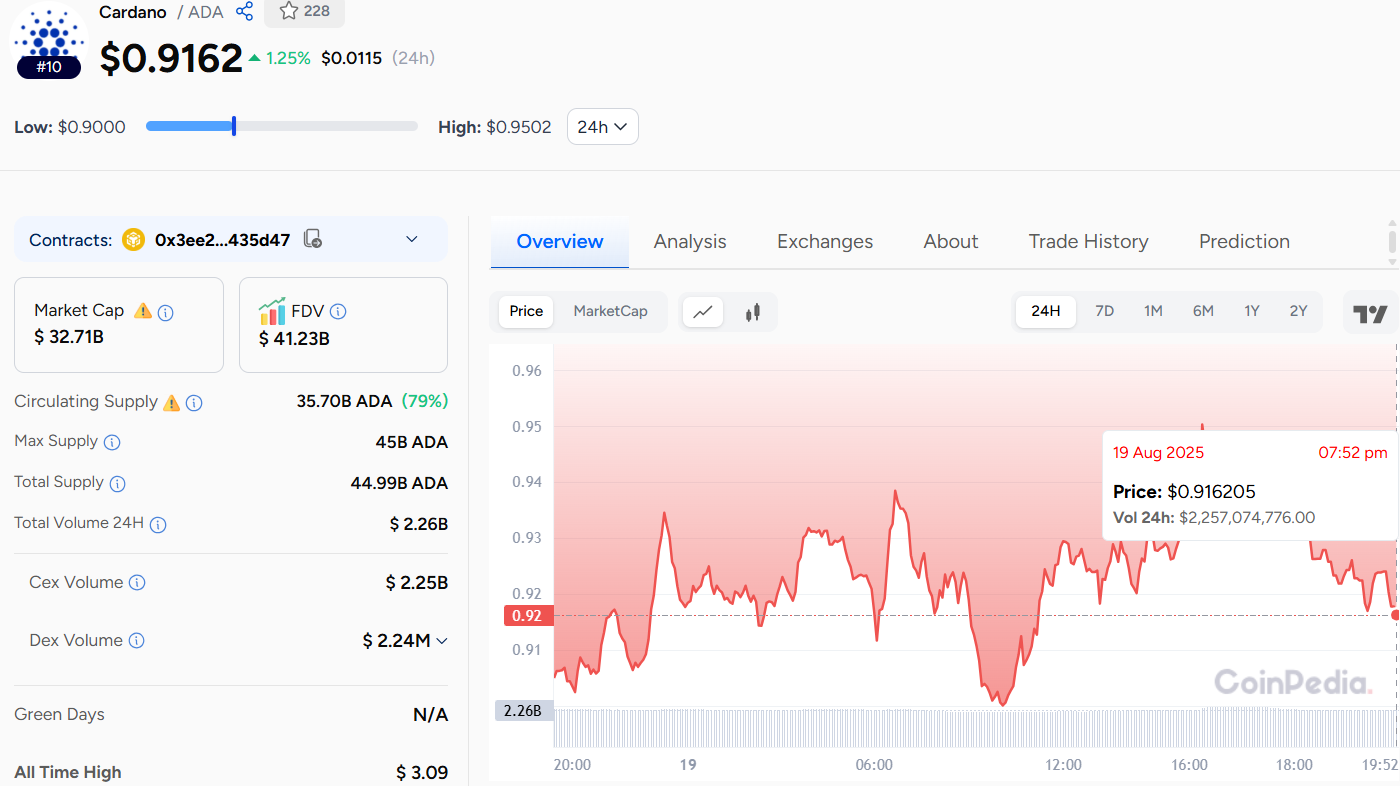Click the FDV chart icon
1400x786 pixels.
tap(272, 311)
